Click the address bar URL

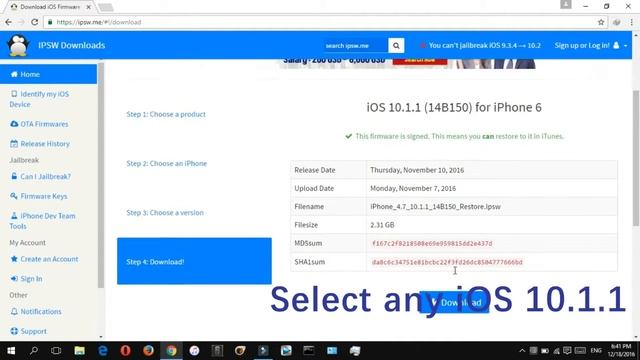click(99, 22)
